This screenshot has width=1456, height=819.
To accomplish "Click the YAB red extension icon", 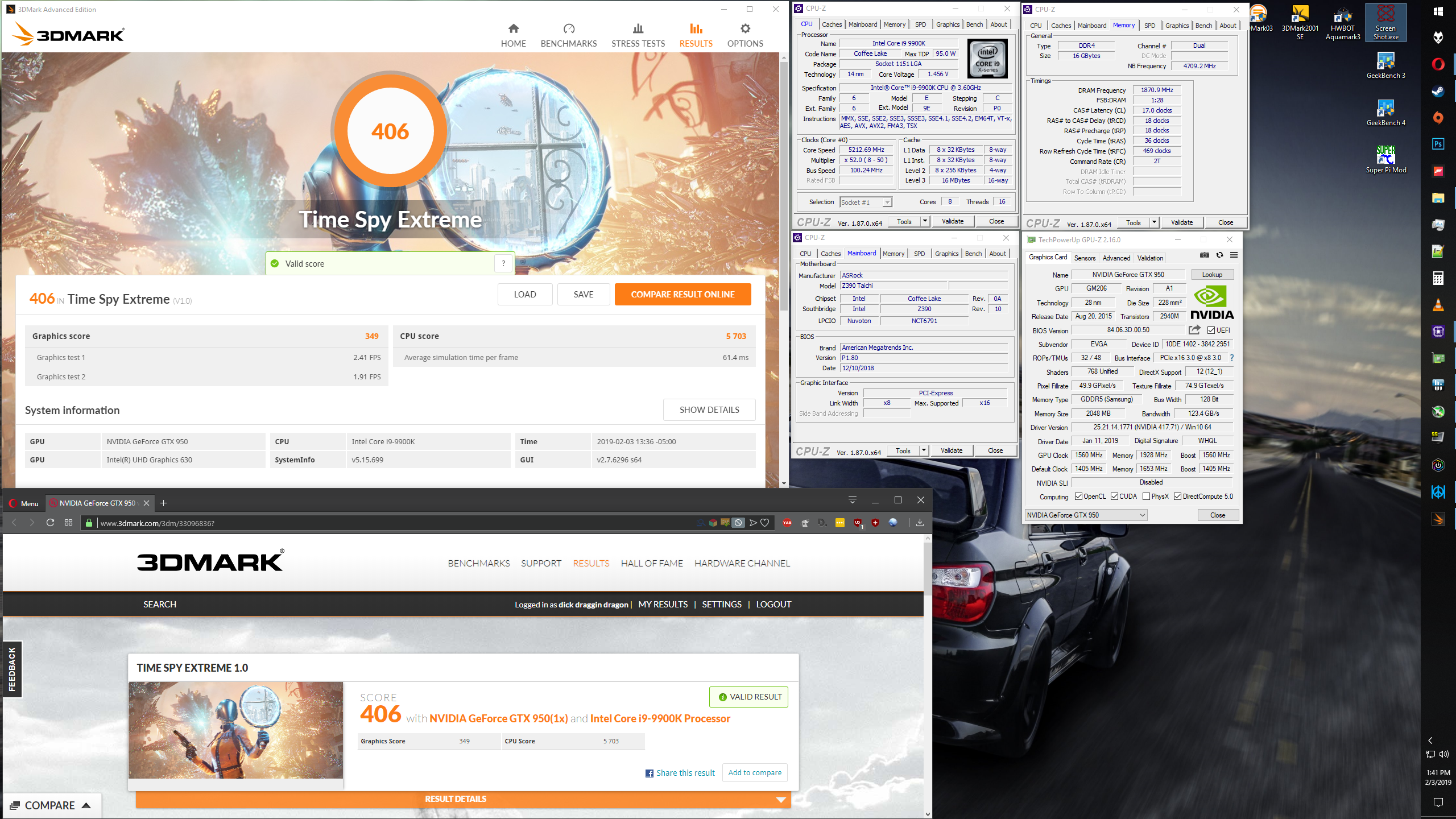I will click(x=787, y=523).
